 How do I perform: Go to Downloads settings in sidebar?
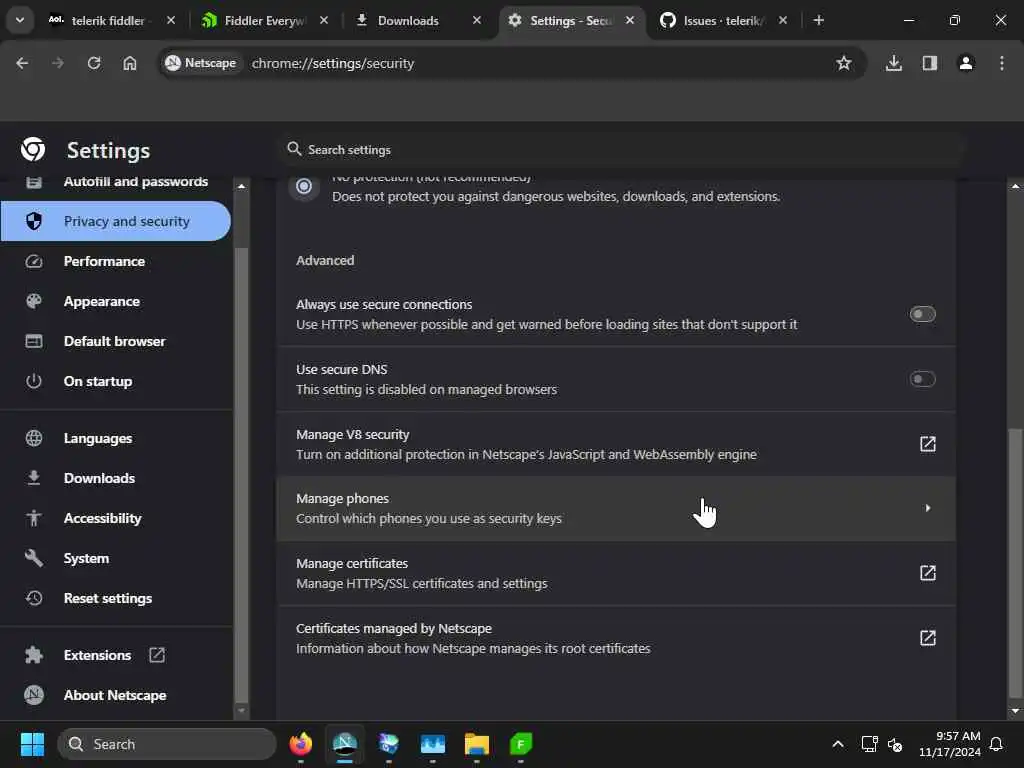[116, 478]
